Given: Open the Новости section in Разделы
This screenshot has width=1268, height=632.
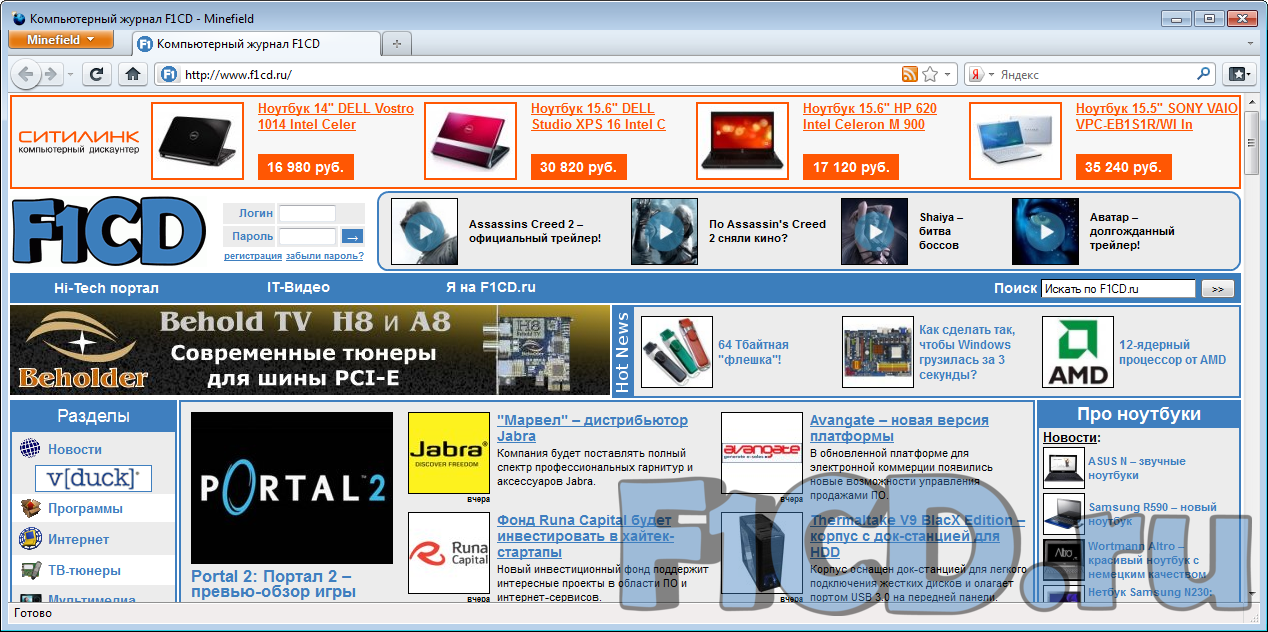Looking at the screenshot, I should [x=75, y=450].
